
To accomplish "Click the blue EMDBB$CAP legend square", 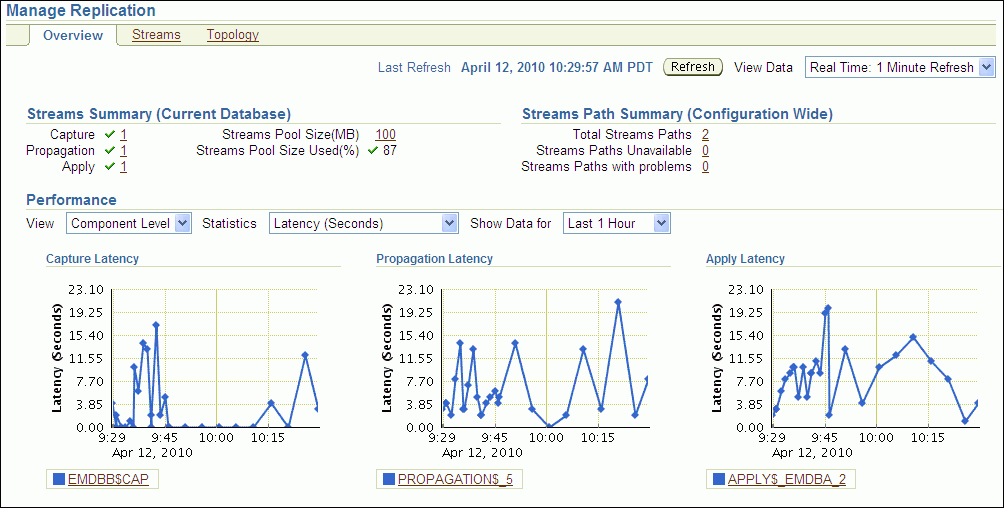I will coord(59,480).
